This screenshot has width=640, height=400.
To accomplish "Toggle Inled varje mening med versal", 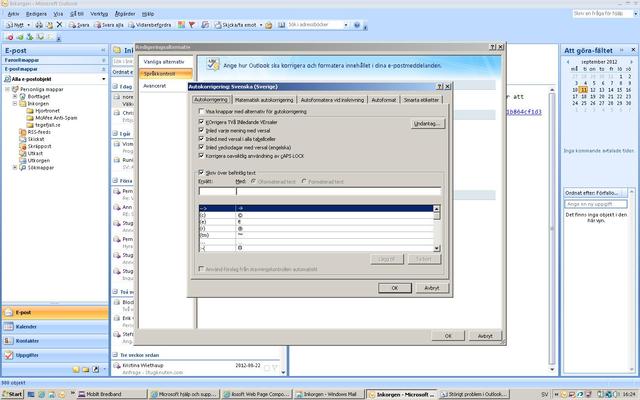I will pos(201,130).
